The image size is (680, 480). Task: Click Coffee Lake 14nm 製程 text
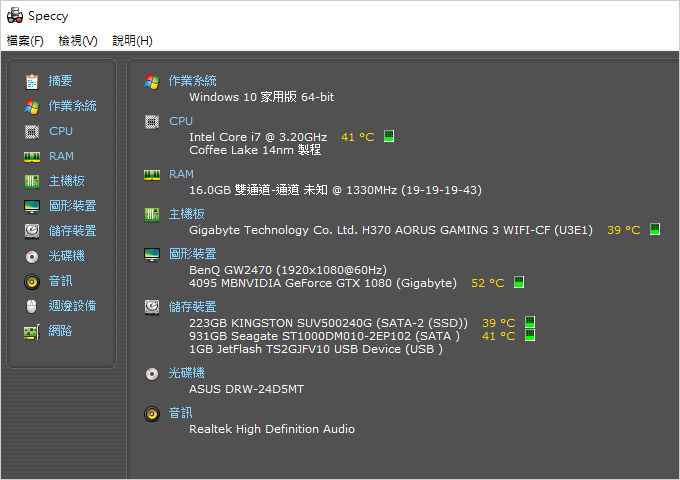coord(255,150)
